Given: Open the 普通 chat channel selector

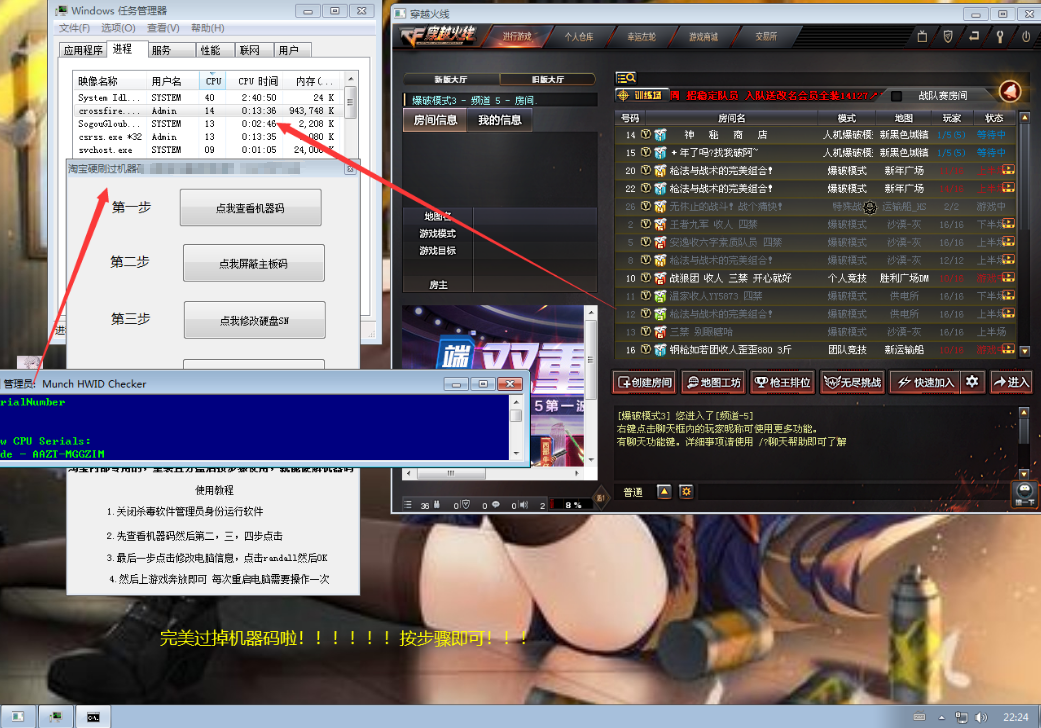Looking at the screenshot, I should [633, 492].
